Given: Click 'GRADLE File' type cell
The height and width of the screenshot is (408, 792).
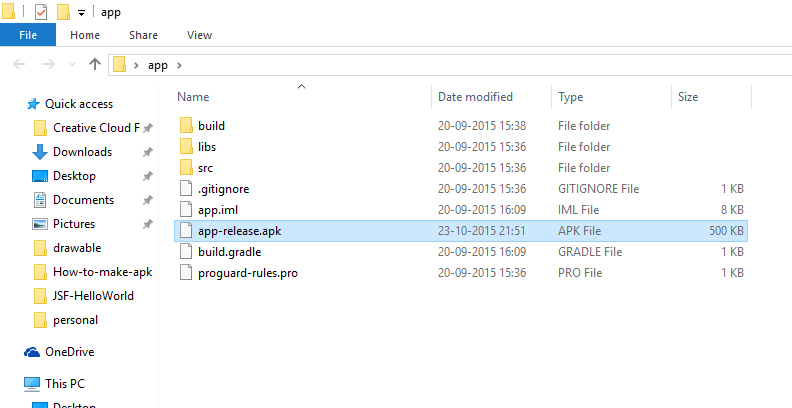Looking at the screenshot, I should pyautogui.click(x=590, y=251).
